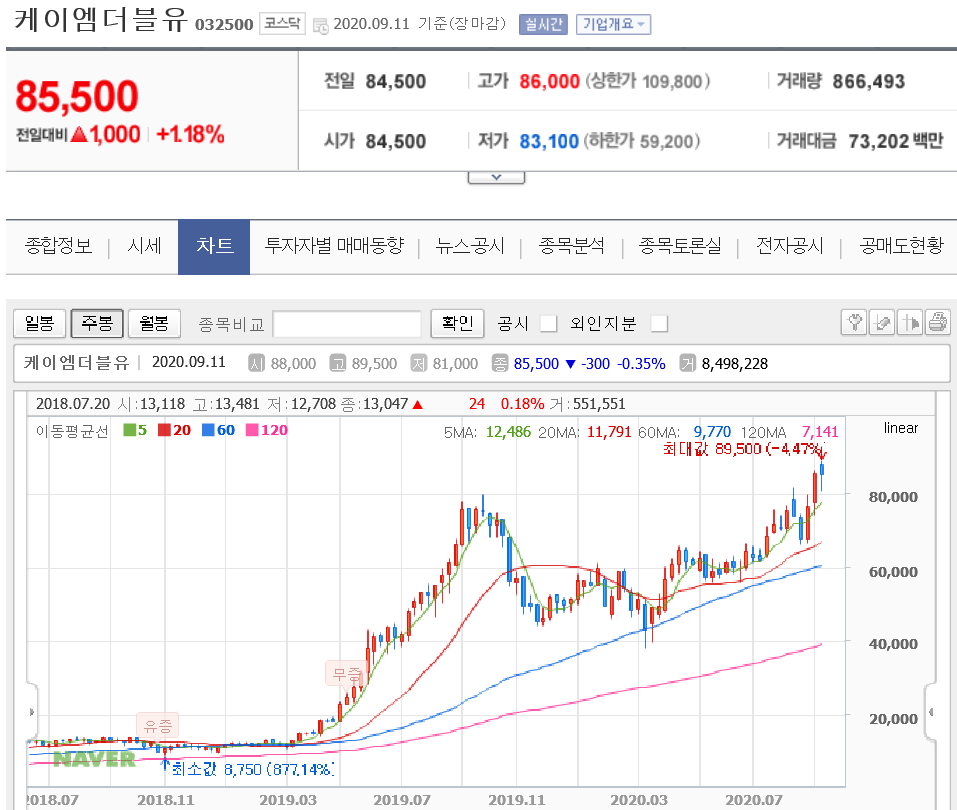Click the 유증 event marker on chart
957x810 pixels.
[x=157, y=726]
